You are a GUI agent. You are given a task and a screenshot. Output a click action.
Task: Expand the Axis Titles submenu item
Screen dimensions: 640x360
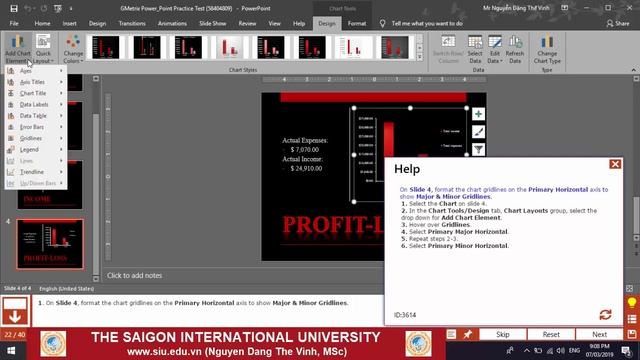[36, 82]
